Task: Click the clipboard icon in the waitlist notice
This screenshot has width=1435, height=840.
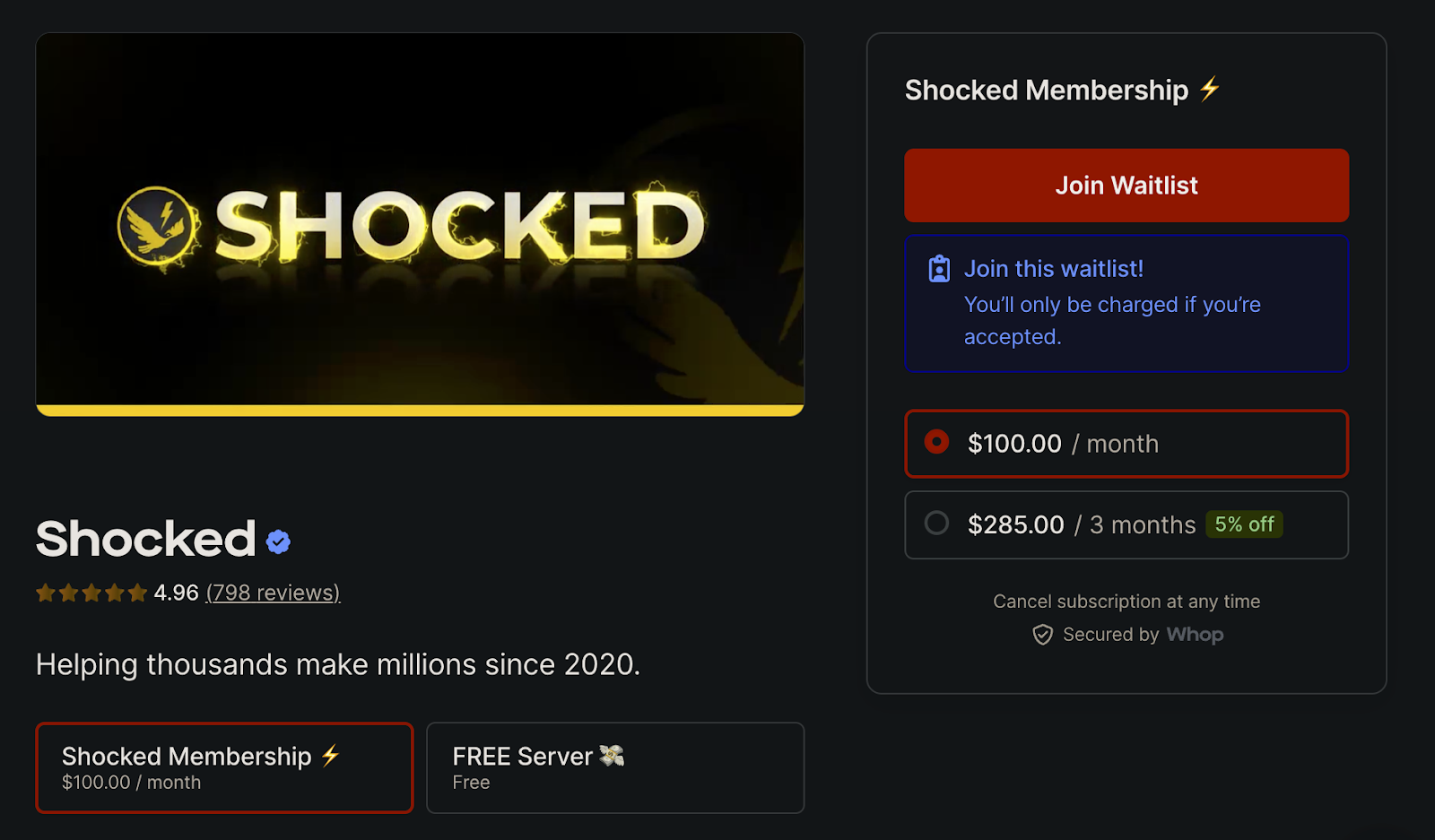Action: click(x=937, y=267)
